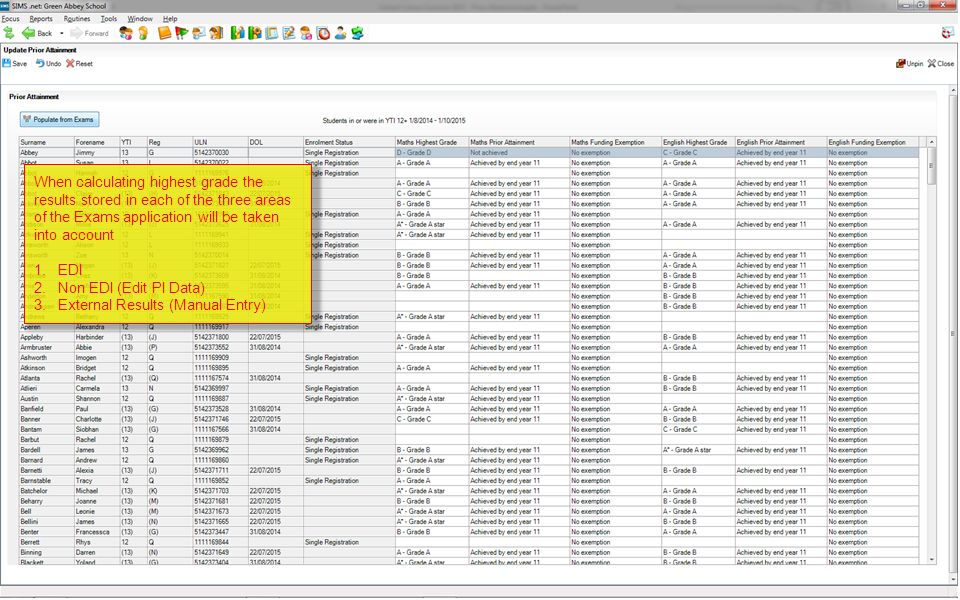960x600 pixels.
Task: Click Maths Funding Exemption column header
Action: (615, 142)
